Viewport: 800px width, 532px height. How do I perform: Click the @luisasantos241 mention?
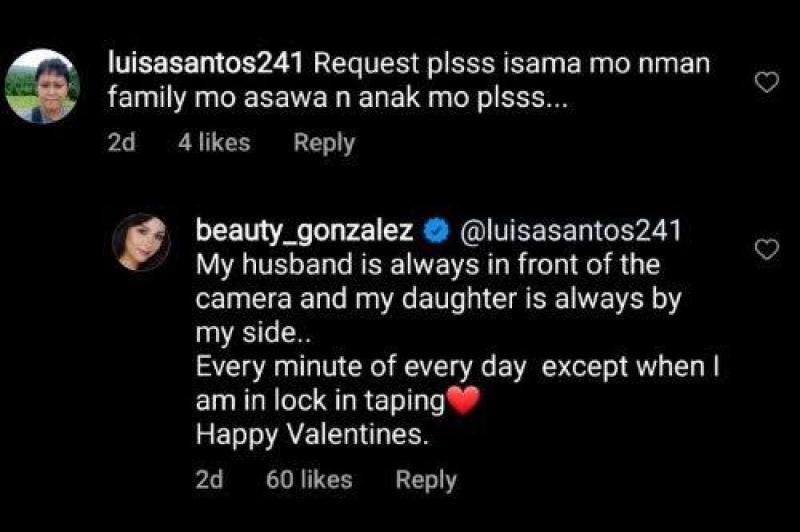coord(568,231)
